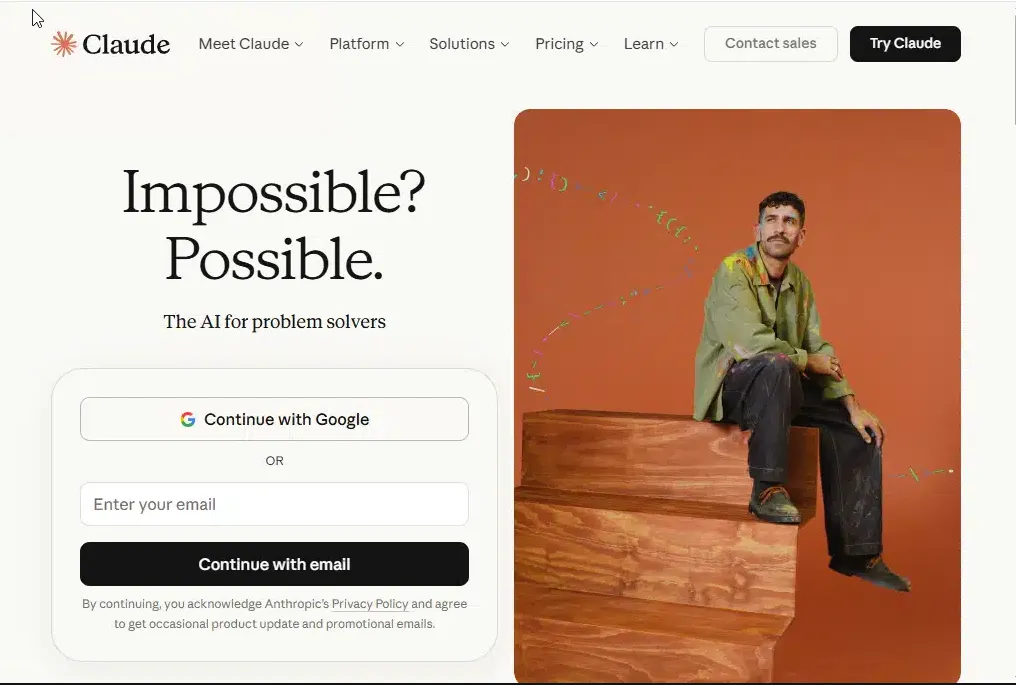Open the Learn dropdown arrow

674,44
